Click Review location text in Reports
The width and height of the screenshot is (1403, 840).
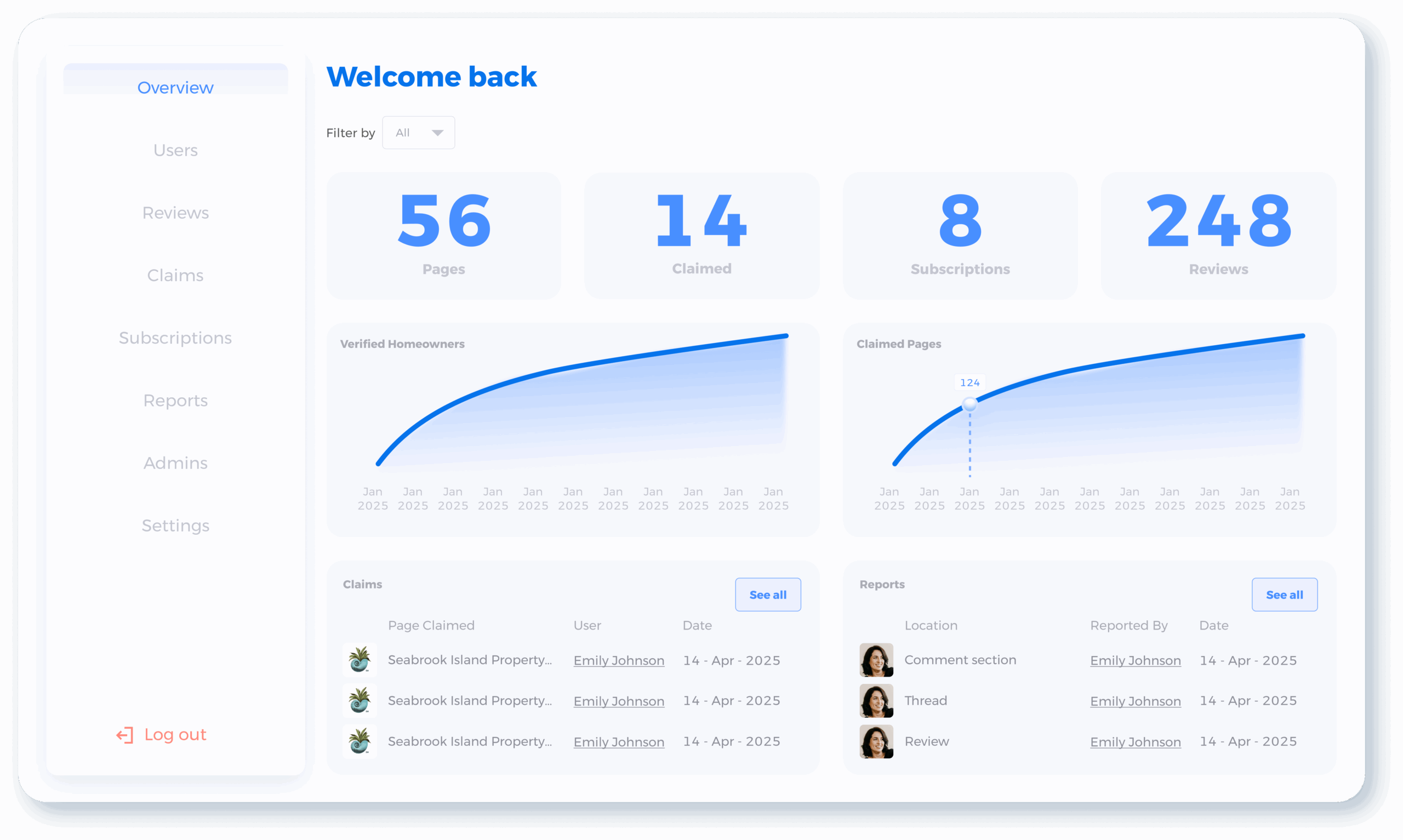pos(926,741)
